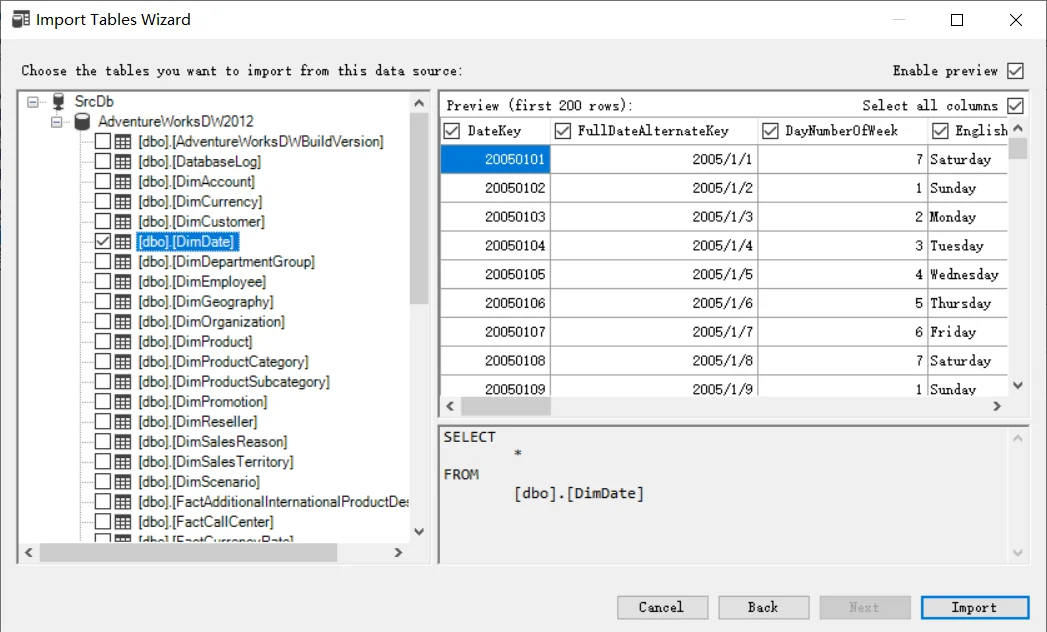Select the [dbo].[DimSalesTerritory] table row
Image resolution: width=1047 pixels, height=632 pixels.
point(216,462)
